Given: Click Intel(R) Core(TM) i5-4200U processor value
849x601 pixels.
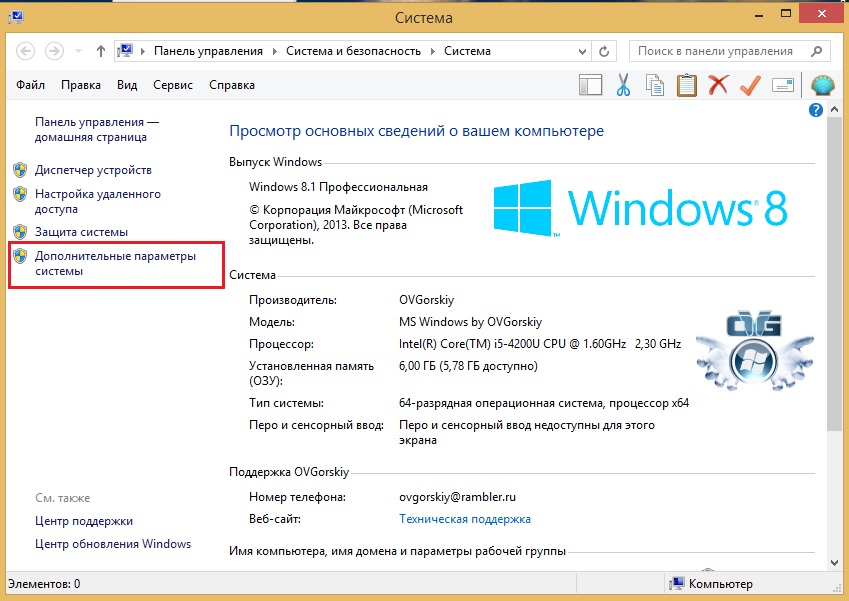Looking at the screenshot, I should click(x=540, y=344).
